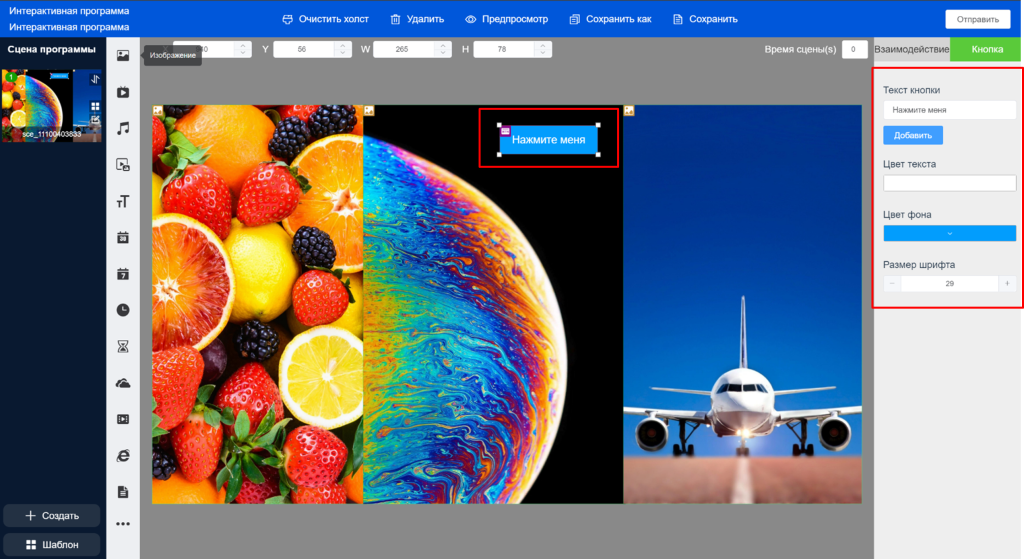The height and width of the screenshot is (559, 1024).
Task: Click the blue Добавить button
Action: tap(912, 135)
